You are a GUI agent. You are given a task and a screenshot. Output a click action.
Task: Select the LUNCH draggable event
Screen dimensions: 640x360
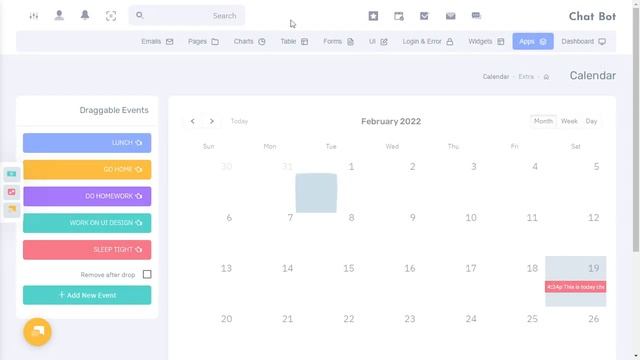[x=87, y=143]
